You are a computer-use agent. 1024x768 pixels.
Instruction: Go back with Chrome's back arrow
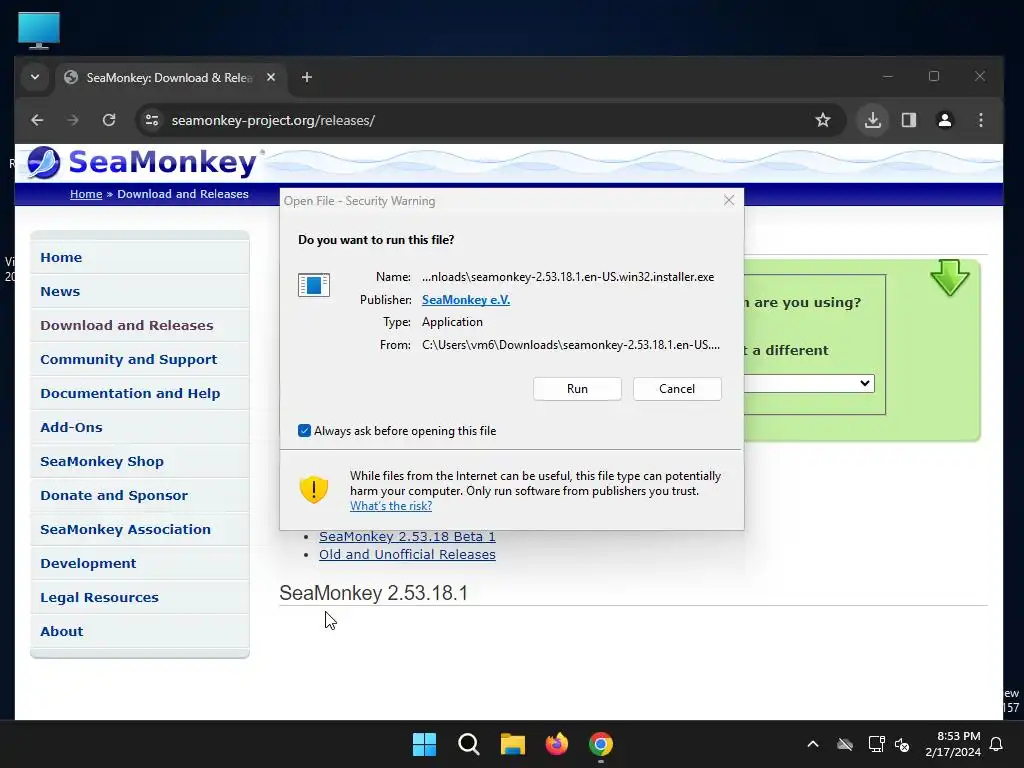pos(37,120)
